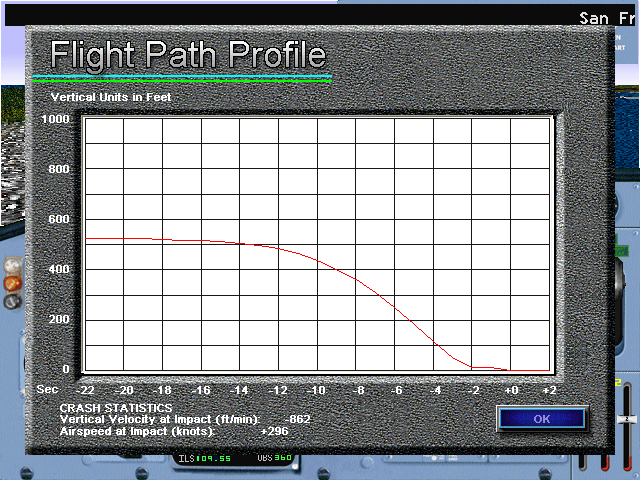Click the 200 feet axis label

(59, 319)
